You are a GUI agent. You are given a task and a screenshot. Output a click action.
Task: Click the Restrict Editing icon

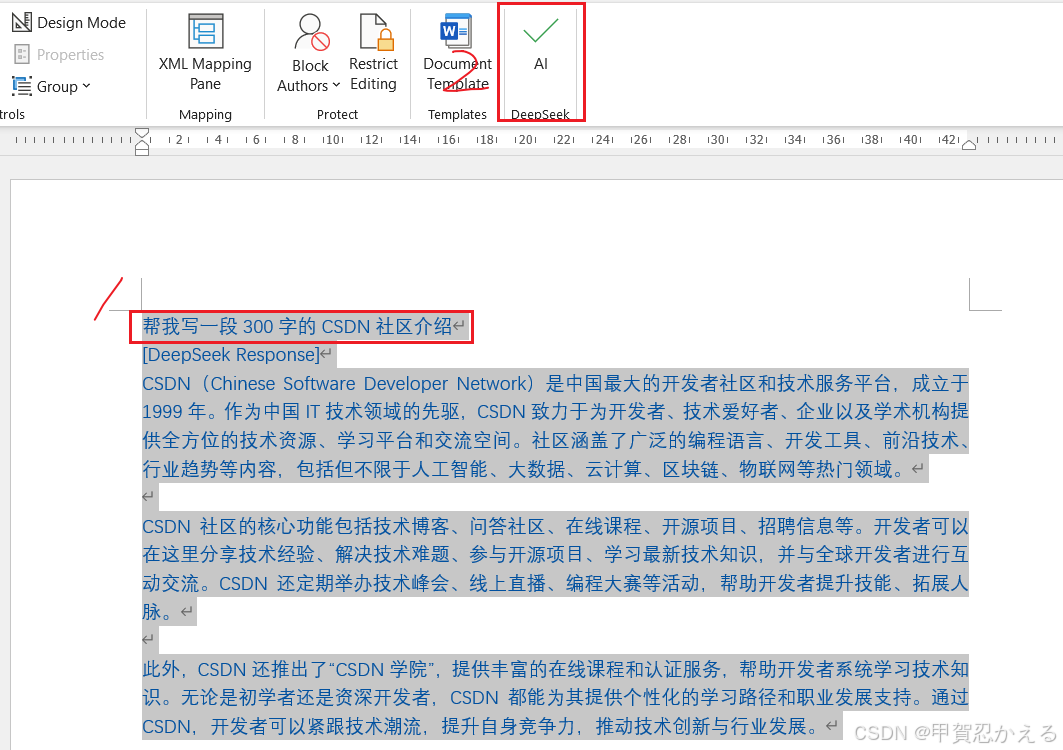pos(374,52)
